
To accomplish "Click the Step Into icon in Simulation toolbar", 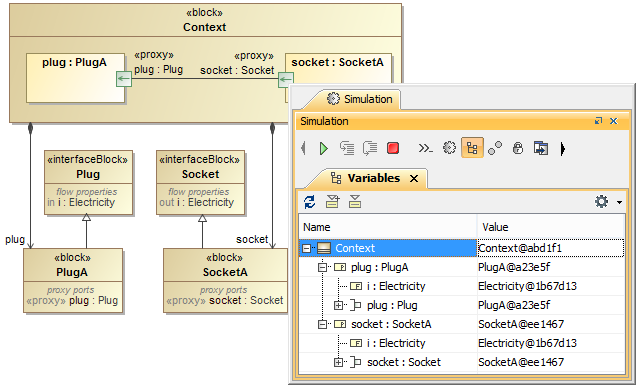I will pos(347,148).
